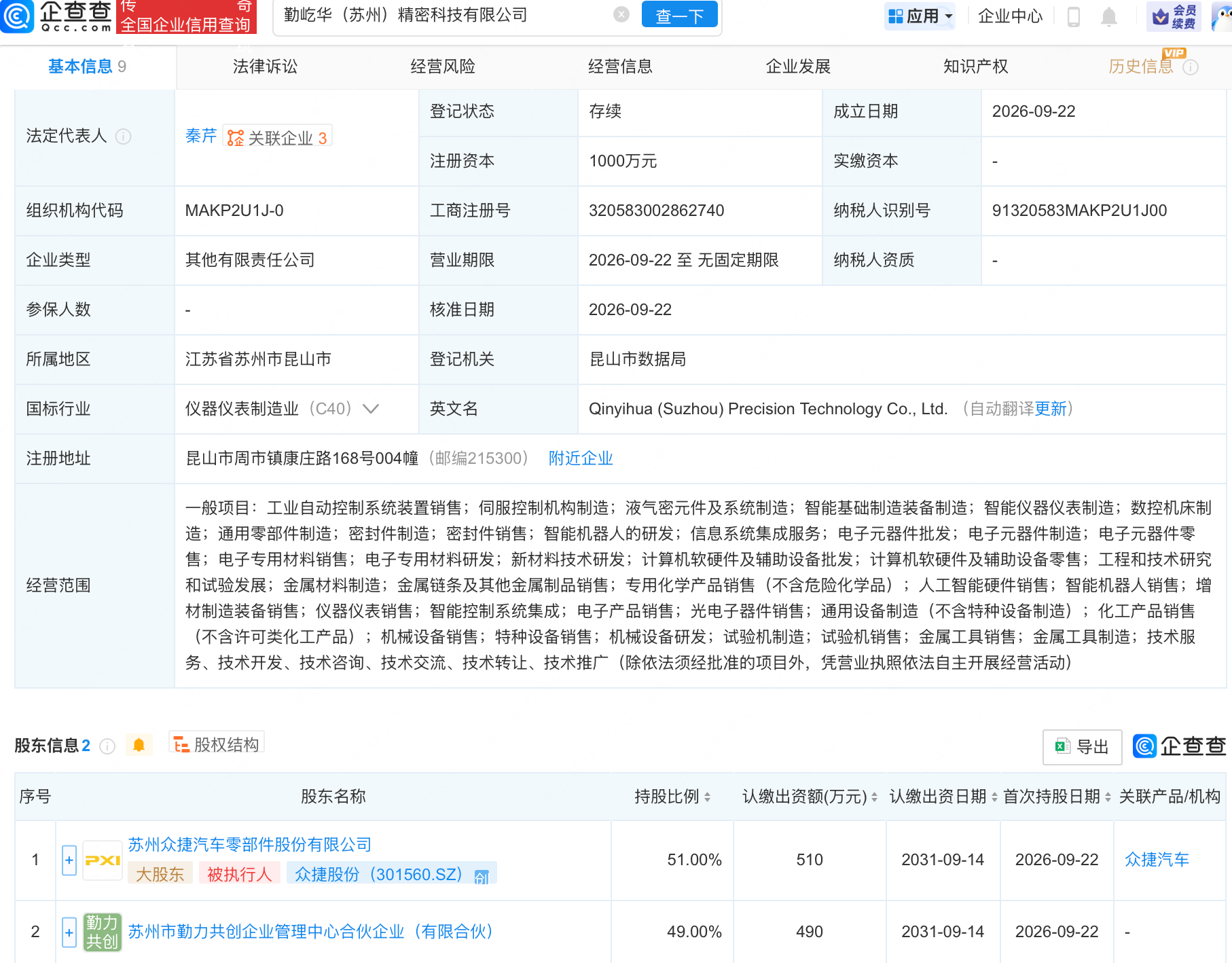Open the PXI shareholder logo thumbnail

tap(103, 860)
